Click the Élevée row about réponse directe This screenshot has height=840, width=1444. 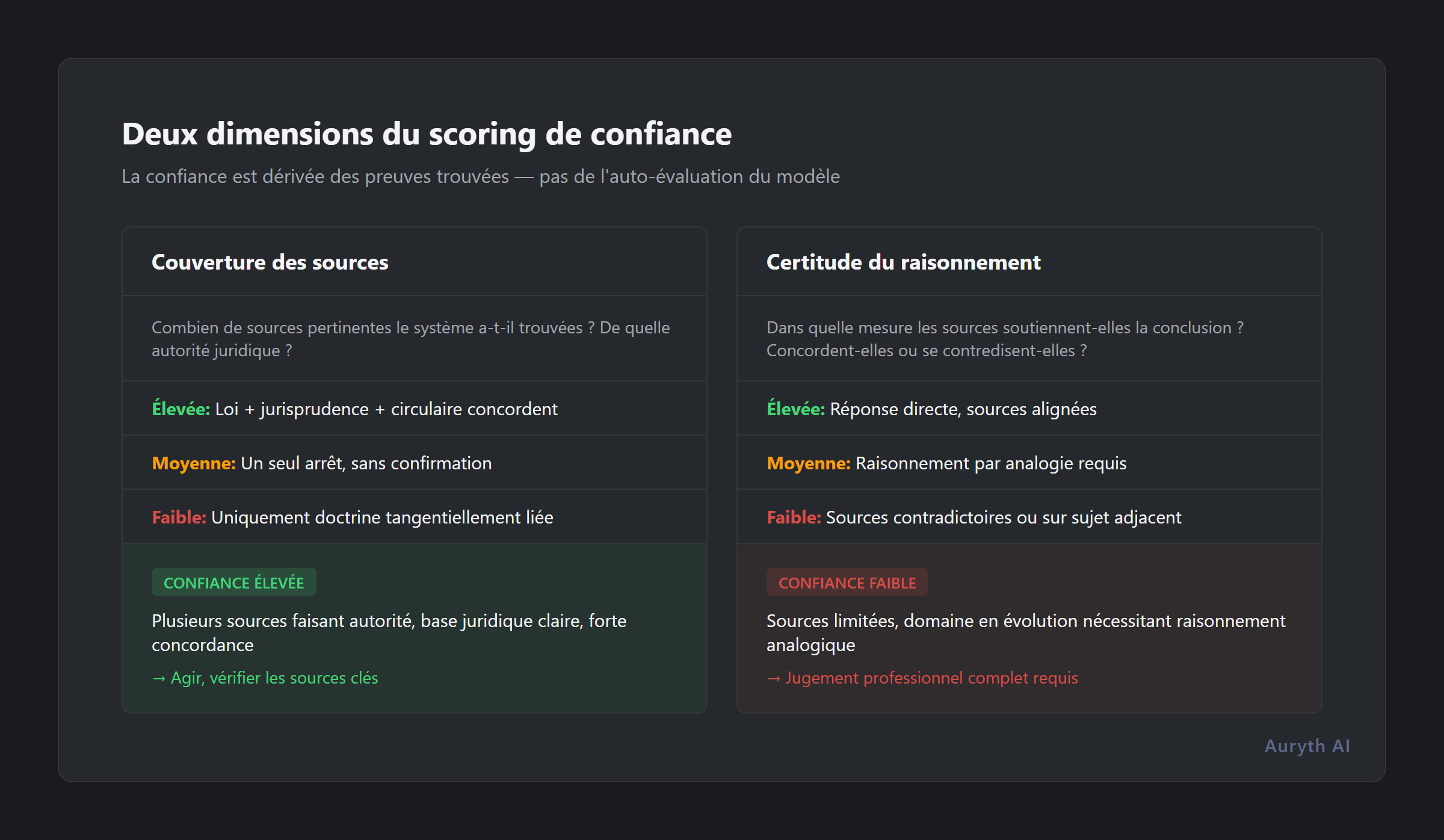click(x=931, y=408)
